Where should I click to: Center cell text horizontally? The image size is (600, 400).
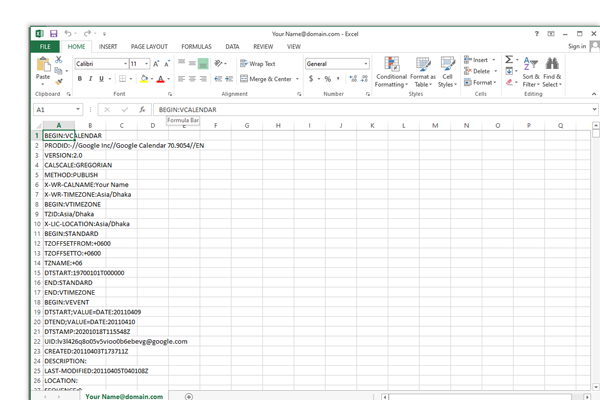coord(192,79)
